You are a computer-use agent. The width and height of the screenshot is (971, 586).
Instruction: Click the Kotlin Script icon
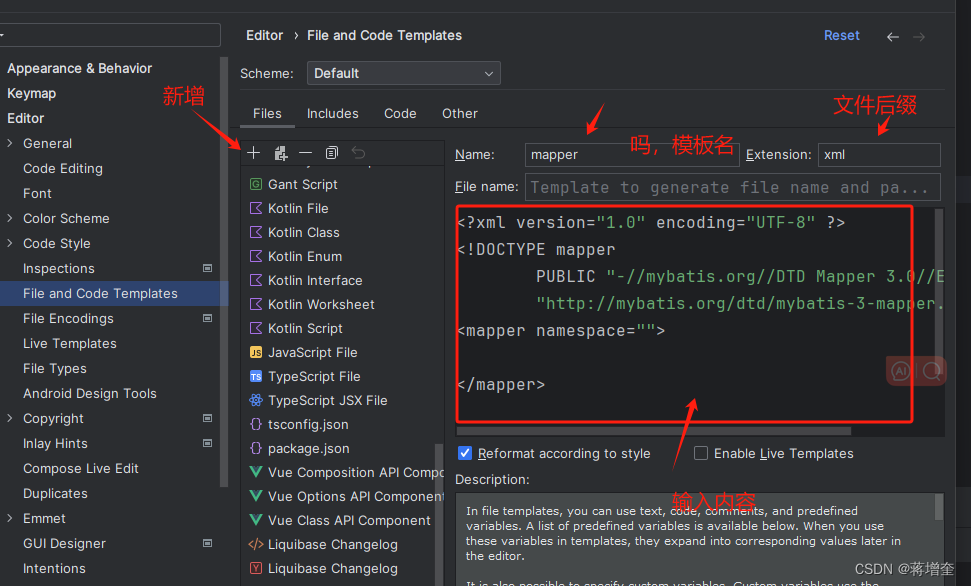256,328
